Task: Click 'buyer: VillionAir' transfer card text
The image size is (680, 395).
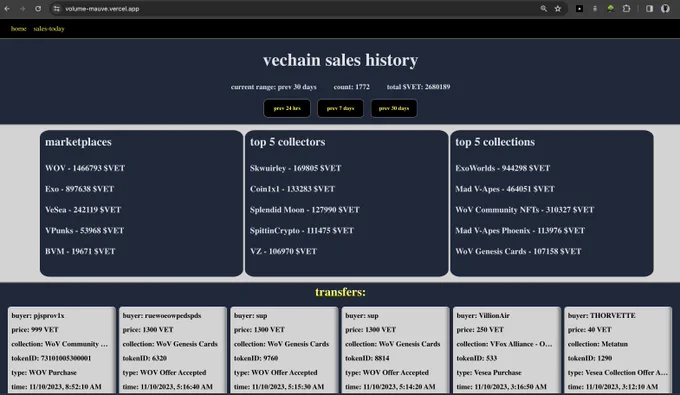Action: [484, 316]
